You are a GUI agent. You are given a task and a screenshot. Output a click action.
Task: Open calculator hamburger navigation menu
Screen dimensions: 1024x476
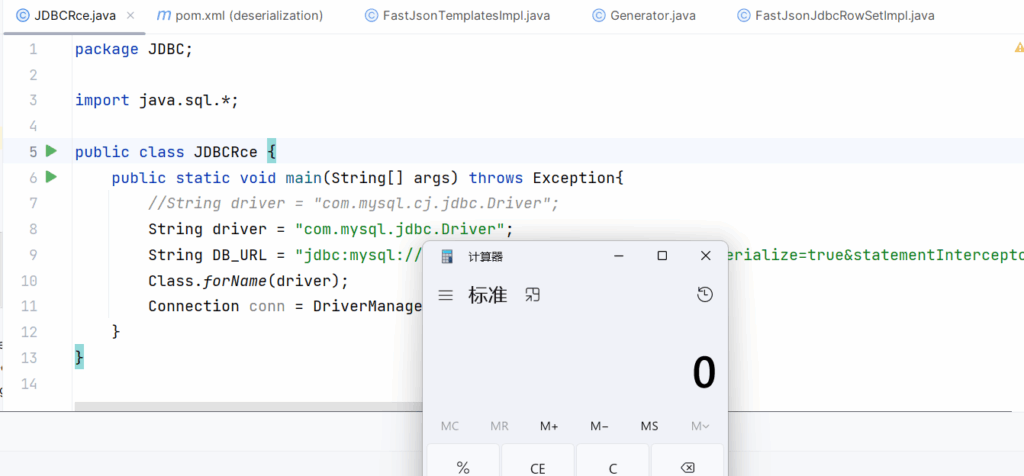446,295
